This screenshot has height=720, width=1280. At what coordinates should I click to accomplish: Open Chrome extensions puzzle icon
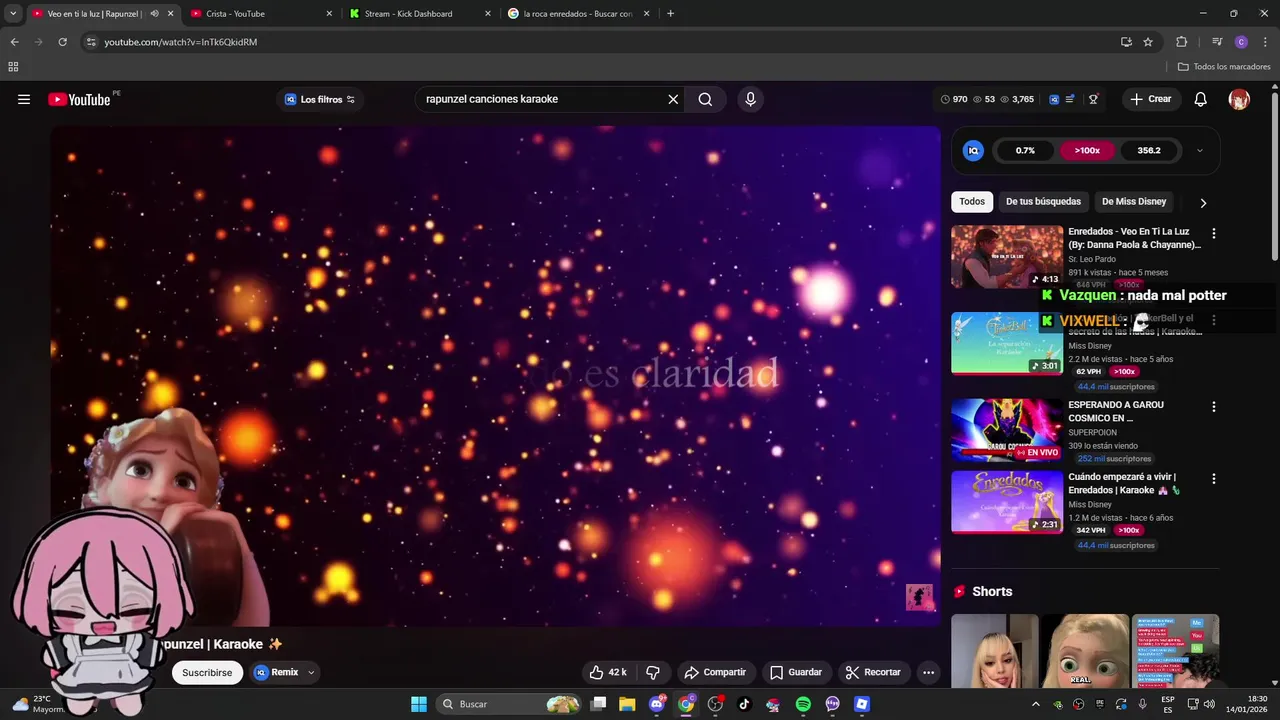[x=1182, y=42]
